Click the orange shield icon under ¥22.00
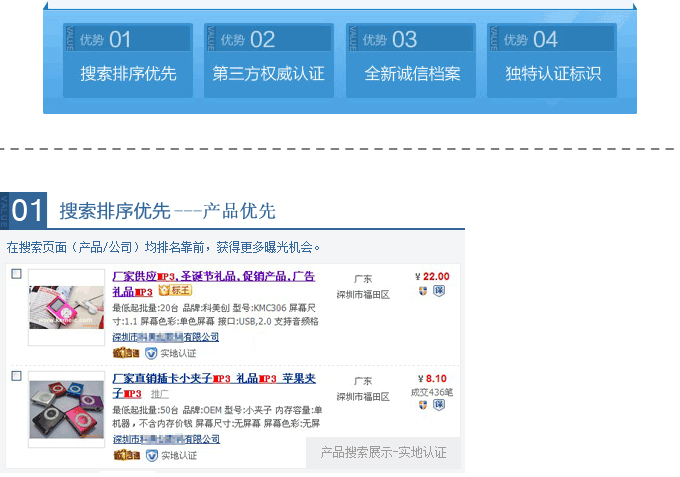The height and width of the screenshot is (477, 680). click(423, 291)
